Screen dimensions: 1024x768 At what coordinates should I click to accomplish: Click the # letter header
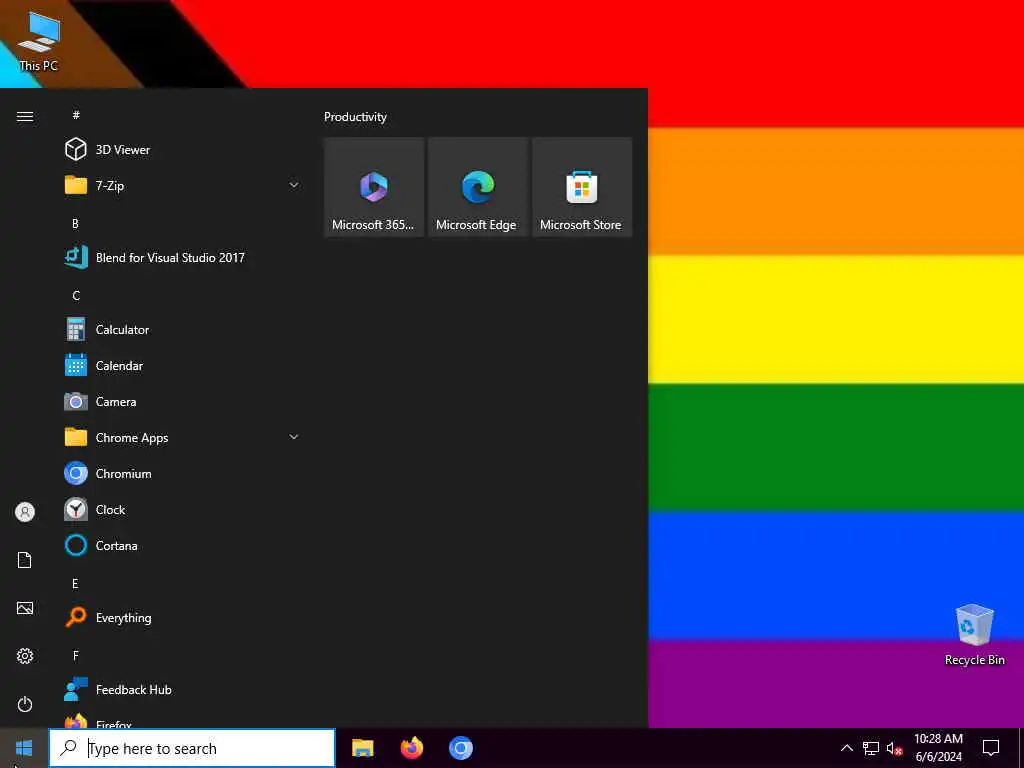[x=76, y=115]
